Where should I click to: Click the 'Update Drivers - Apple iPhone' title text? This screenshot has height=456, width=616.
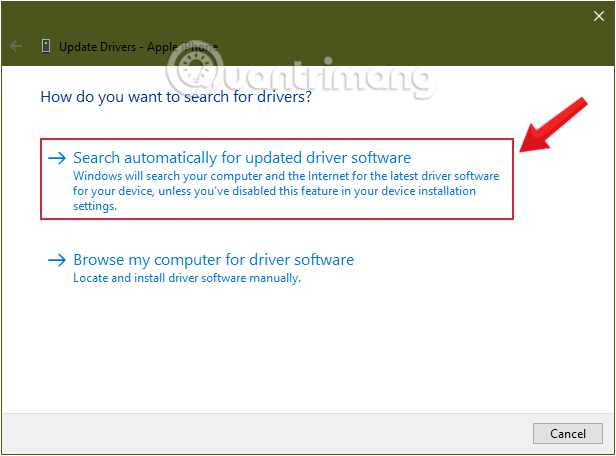pyautogui.click(x=138, y=47)
